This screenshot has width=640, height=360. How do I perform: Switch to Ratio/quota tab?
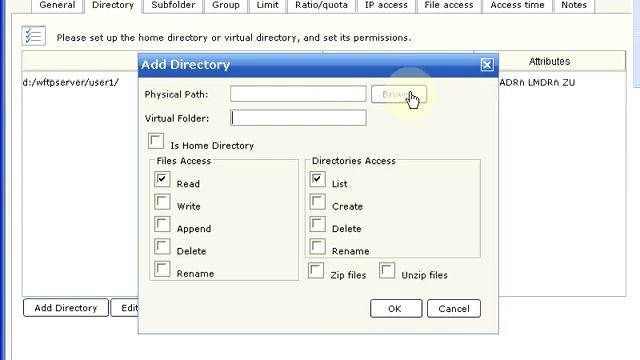coord(322,6)
